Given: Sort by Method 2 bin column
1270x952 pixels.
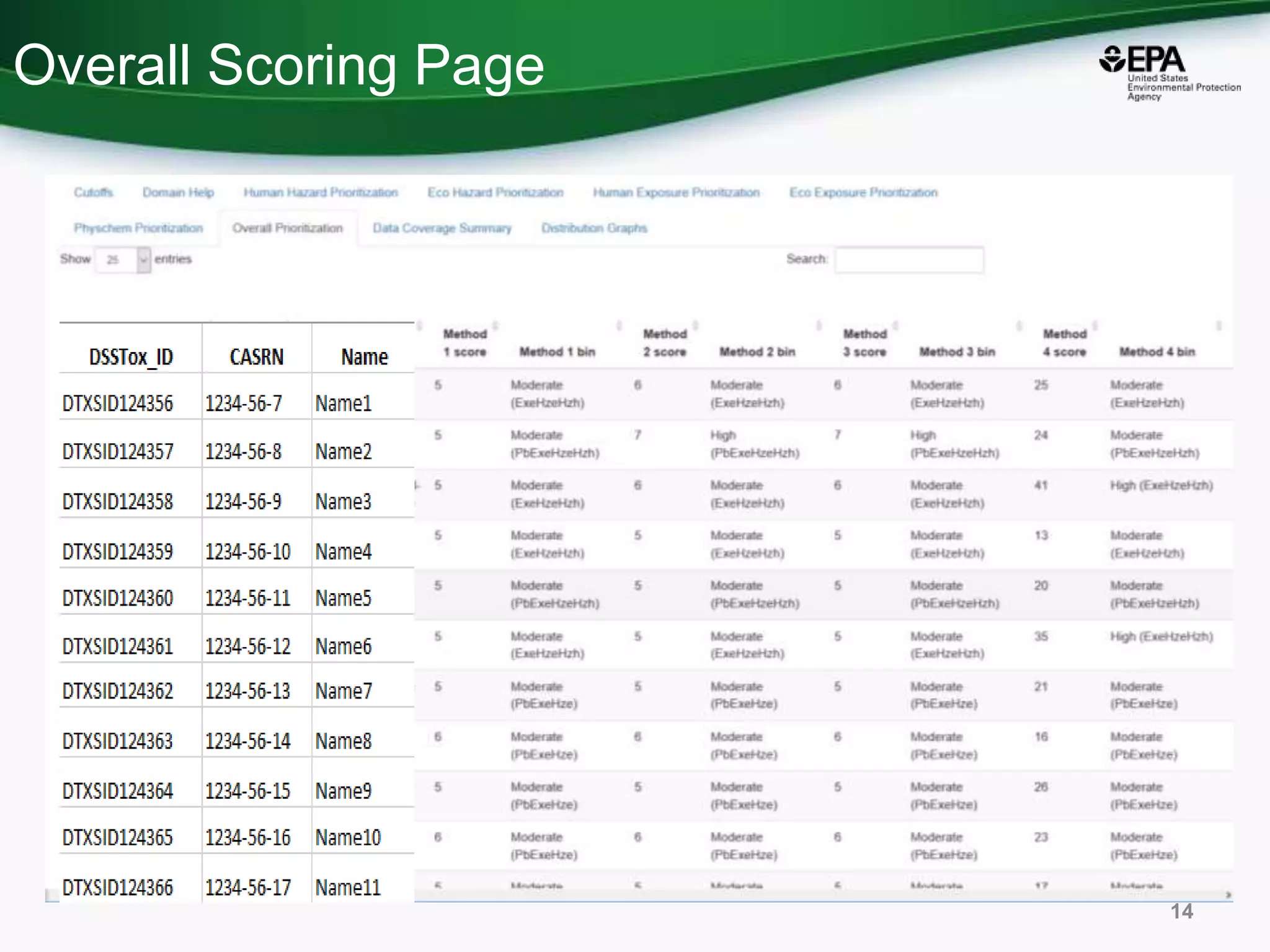Looking at the screenshot, I should [x=757, y=352].
